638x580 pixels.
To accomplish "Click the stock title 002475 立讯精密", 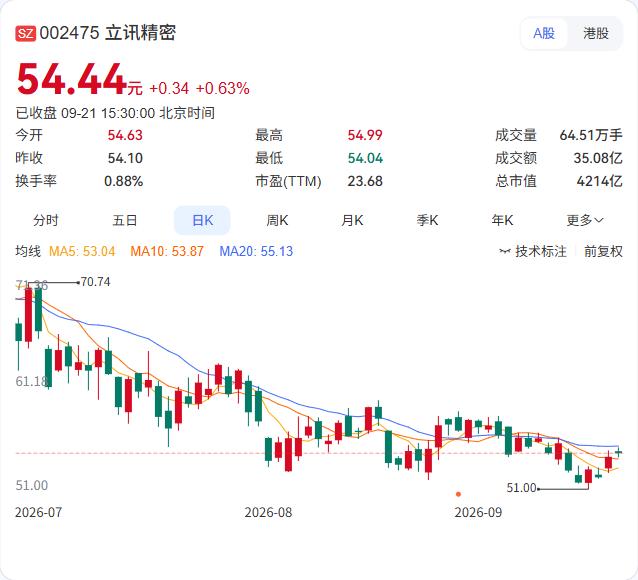I will [108, 33].
